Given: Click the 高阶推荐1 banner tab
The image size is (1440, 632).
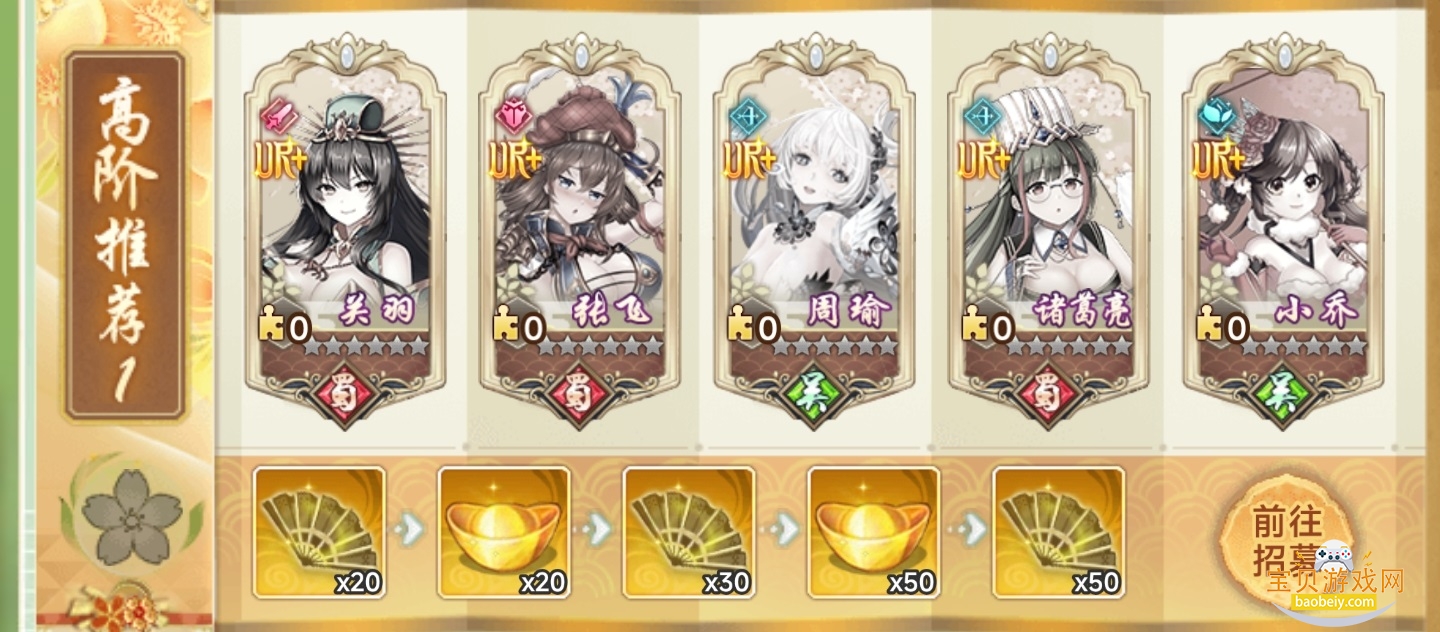Looking at the screenshot, I should (125, 235).
